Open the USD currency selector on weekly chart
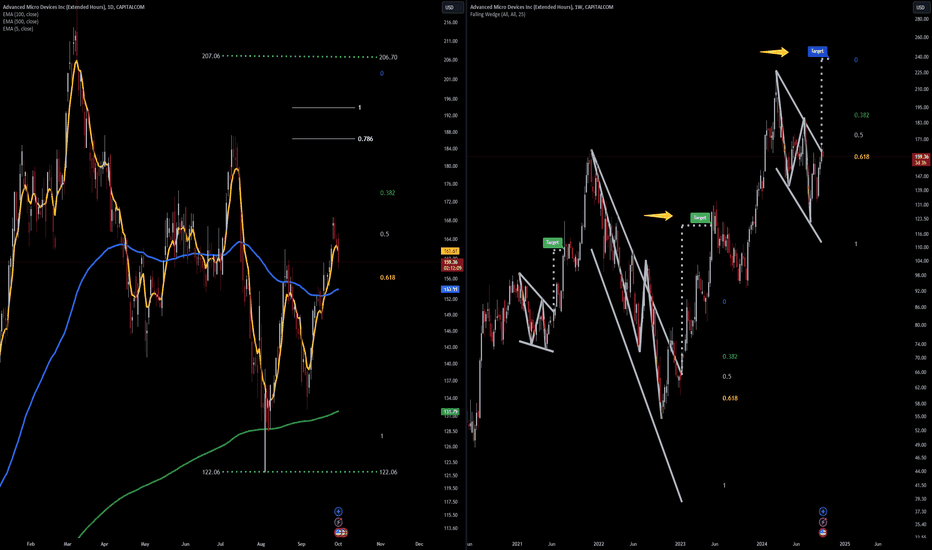 click(x=920, y=7)
